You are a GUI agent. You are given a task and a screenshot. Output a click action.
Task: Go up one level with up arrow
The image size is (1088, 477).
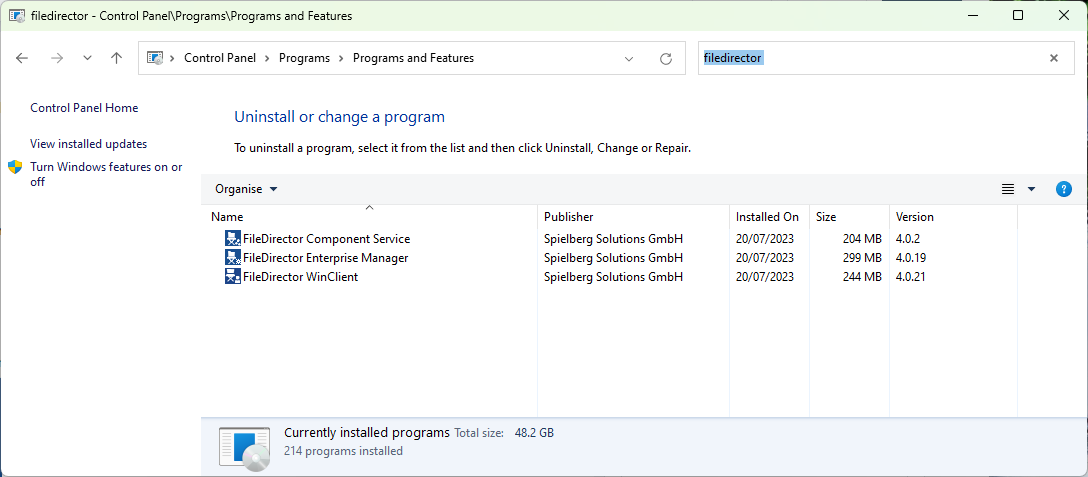[x=117, y=58]
